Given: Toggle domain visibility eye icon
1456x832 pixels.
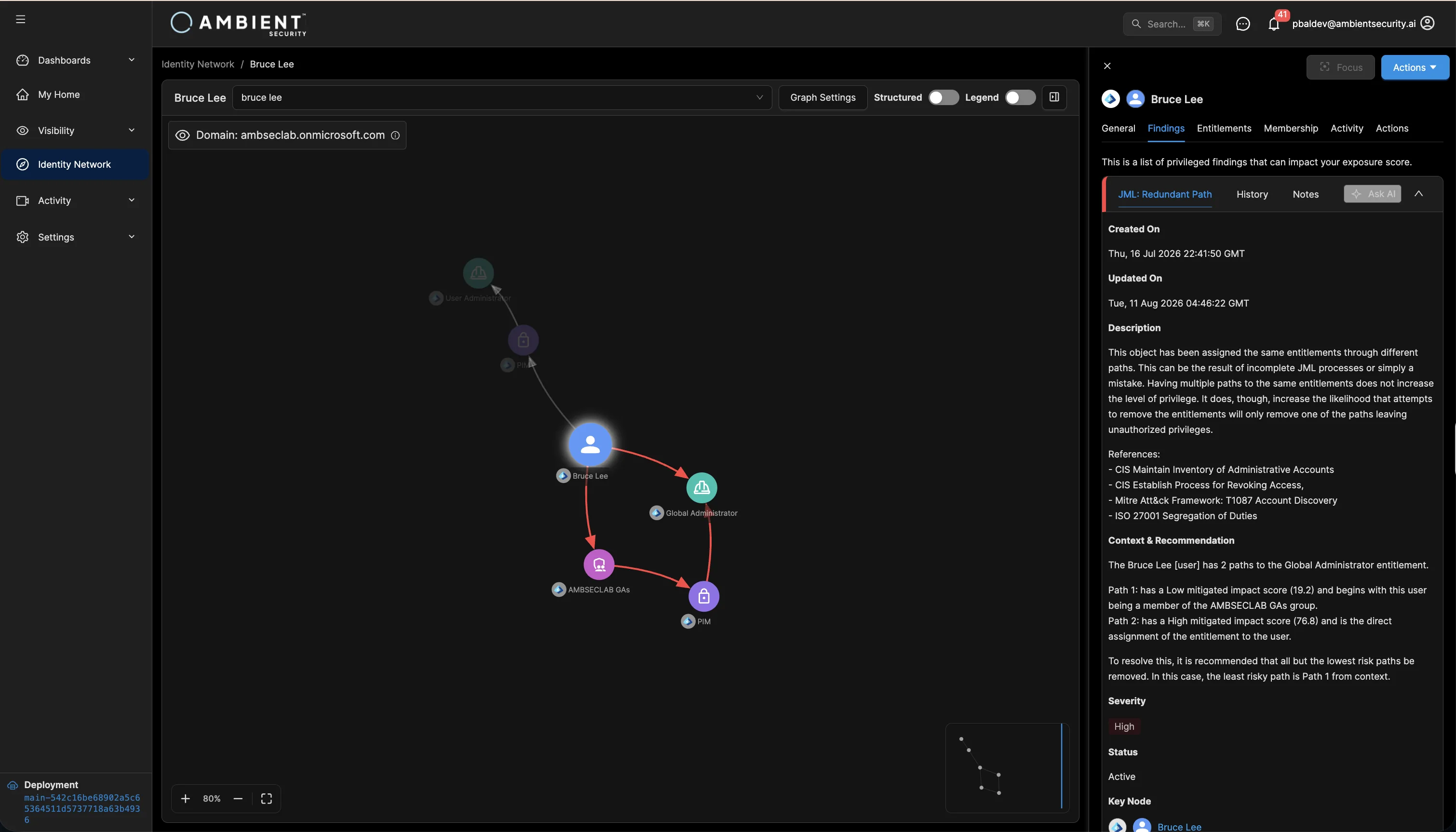Looking at the screenshot, I should point(182,135).
